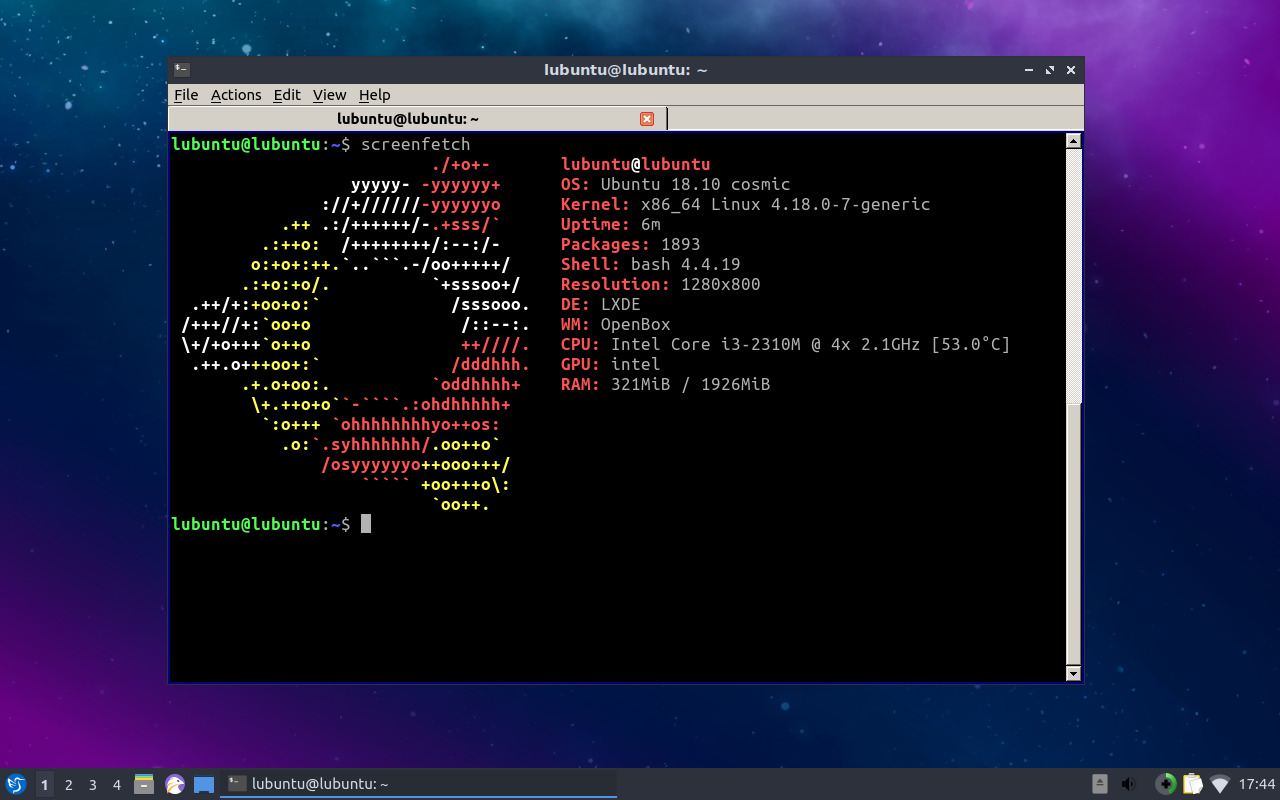1280x800 pixels.
Task: Switch to workspace 4
Action: point(116,784)
